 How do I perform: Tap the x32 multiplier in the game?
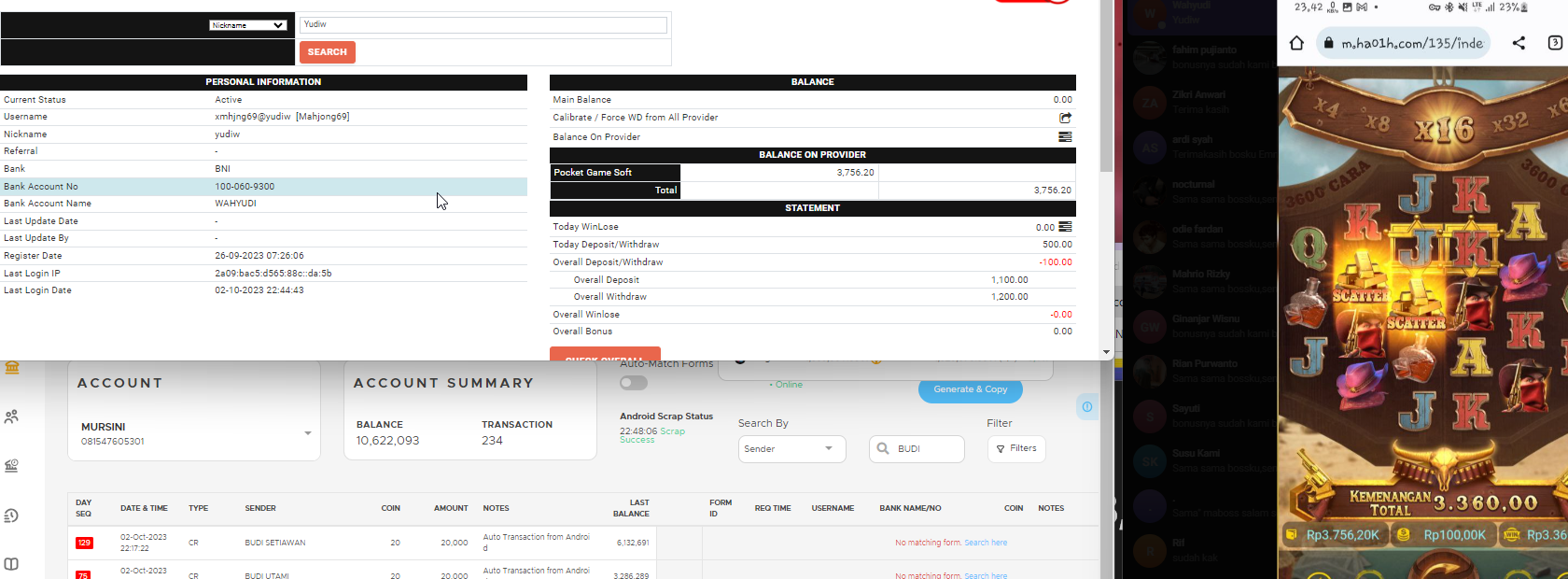point(1509,121)
